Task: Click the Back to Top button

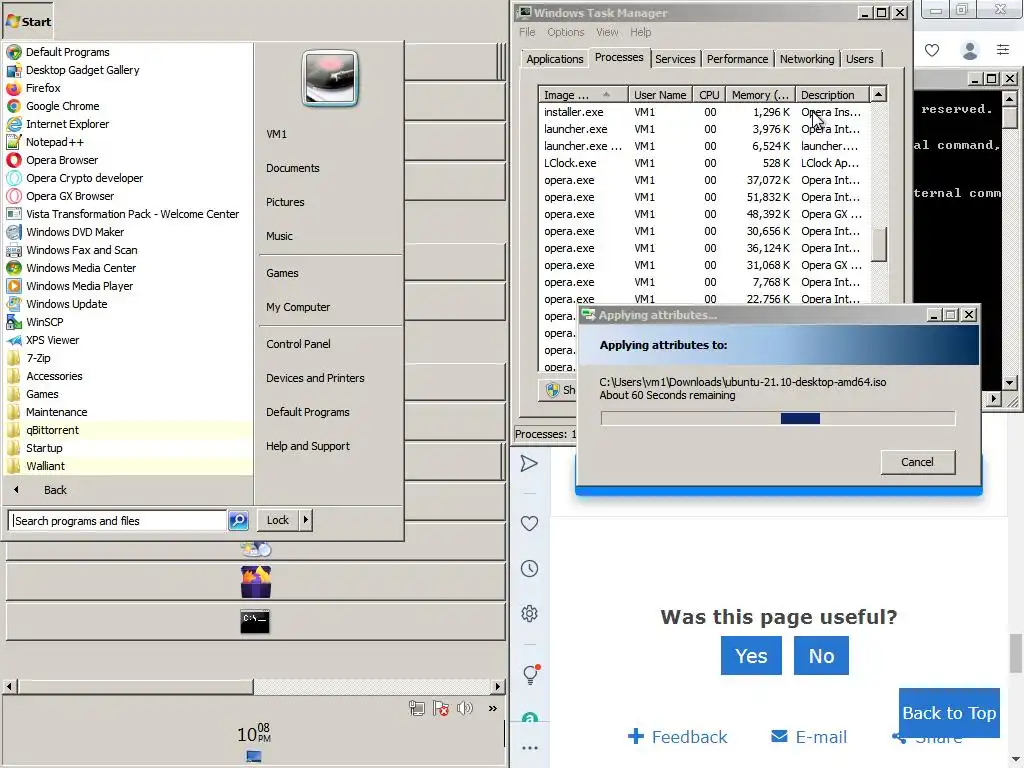Action: [950, 712]
